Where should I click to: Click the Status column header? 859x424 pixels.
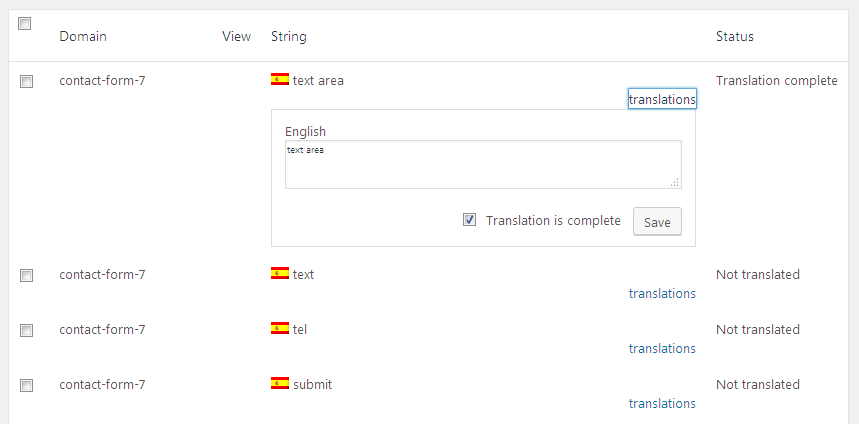pyautogui.click(x=735, y=37)
